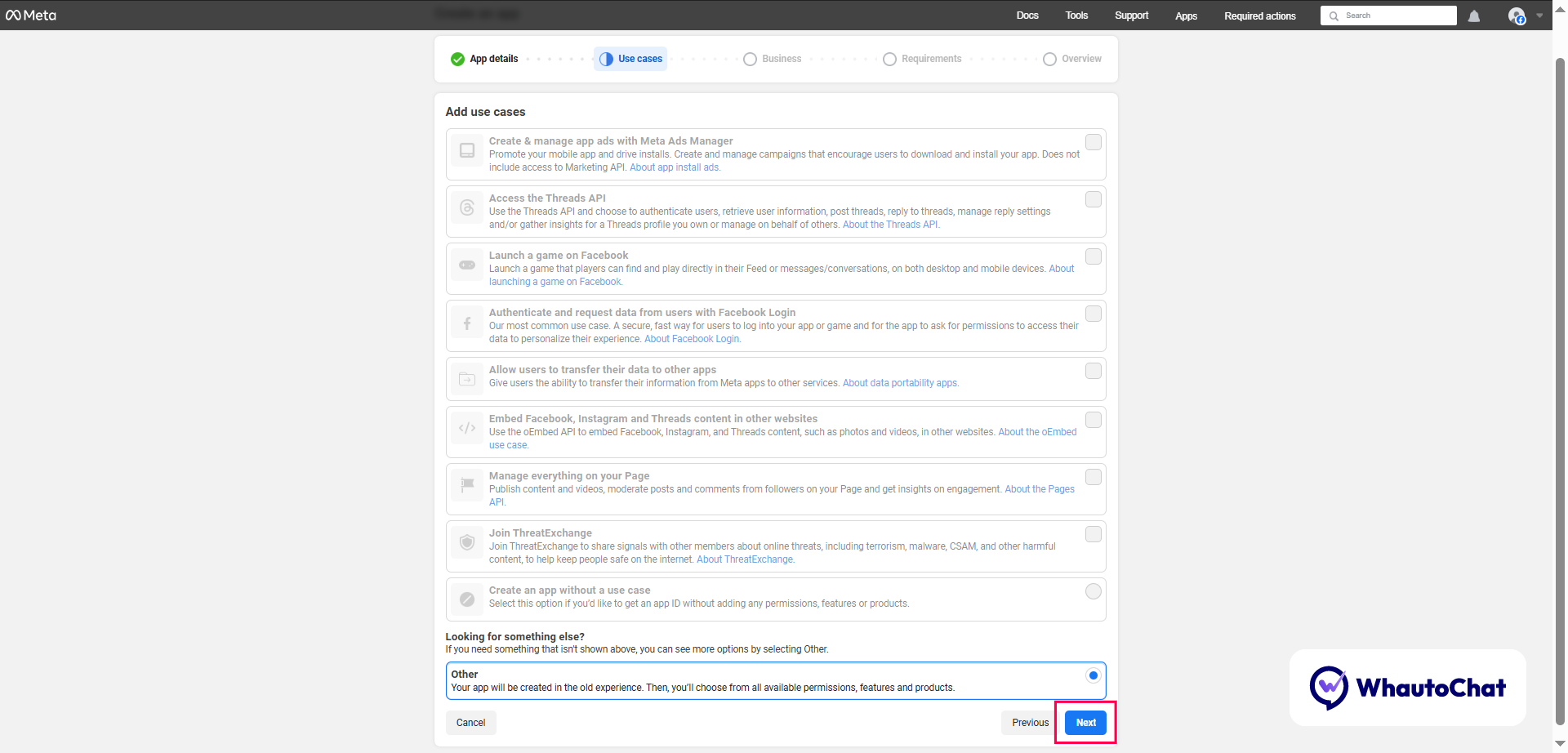Click the ThreatExchange shield icon
Viewport: 1568px width, 753px height.
(467, 542)
